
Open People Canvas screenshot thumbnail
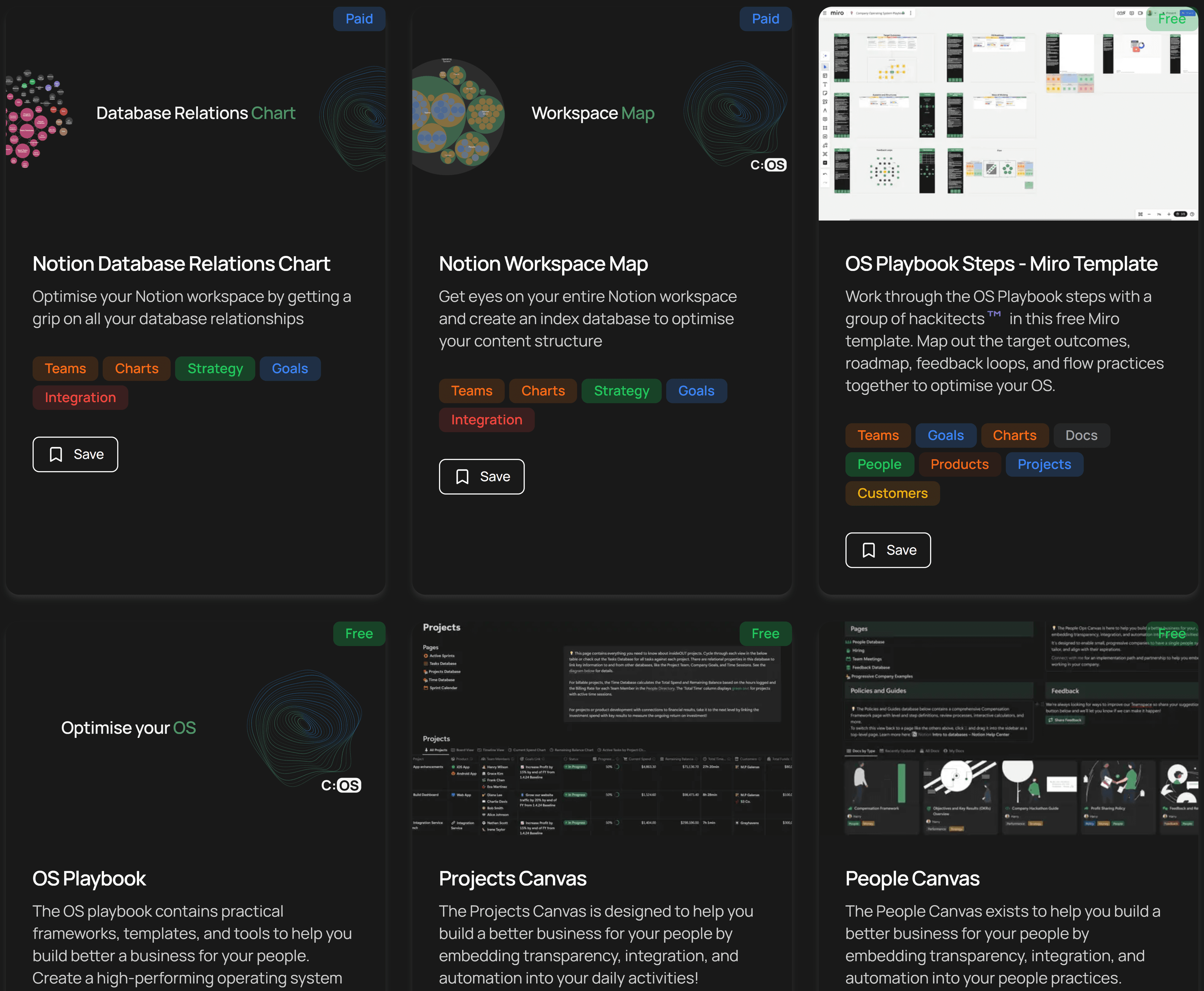[x=1008, y=729]
